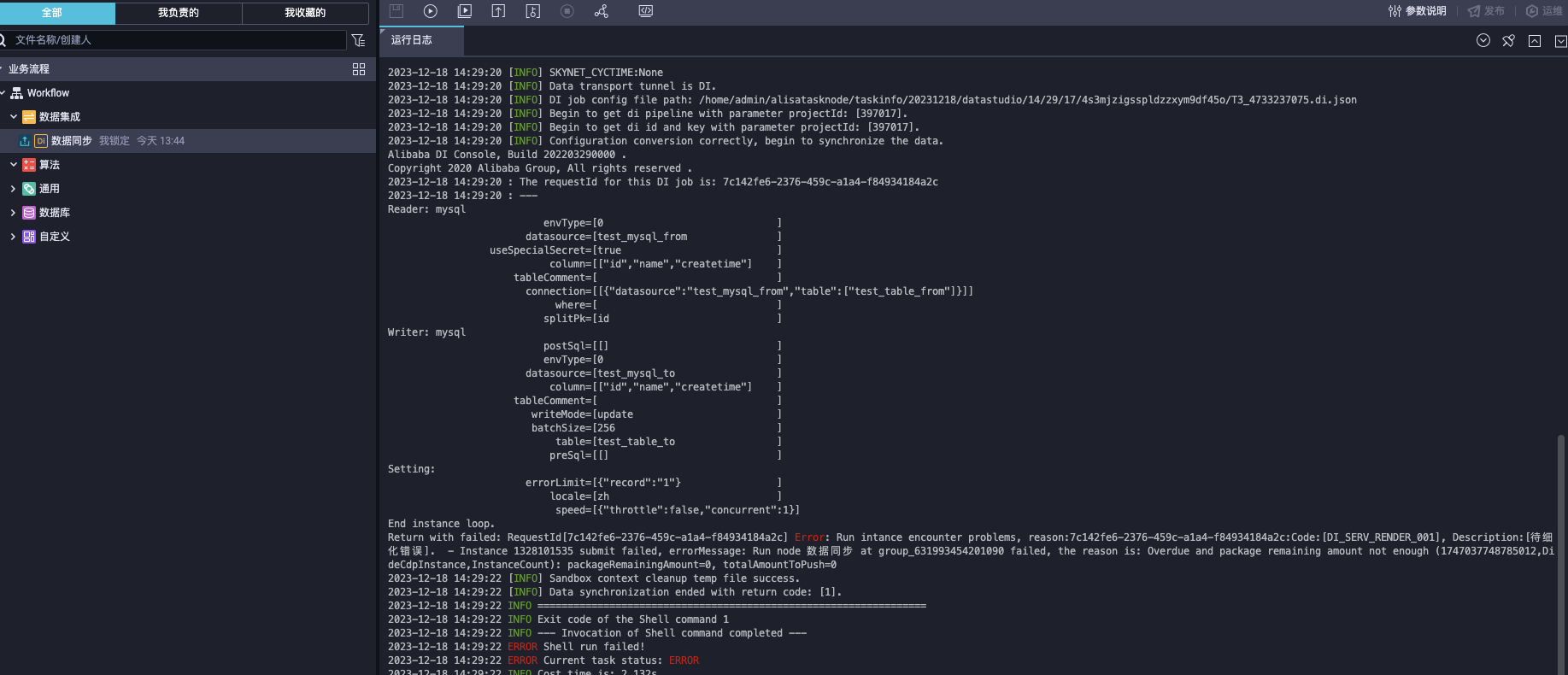
Task: Clear the run log with the broom icon
Action: [x=1509, y=40]
